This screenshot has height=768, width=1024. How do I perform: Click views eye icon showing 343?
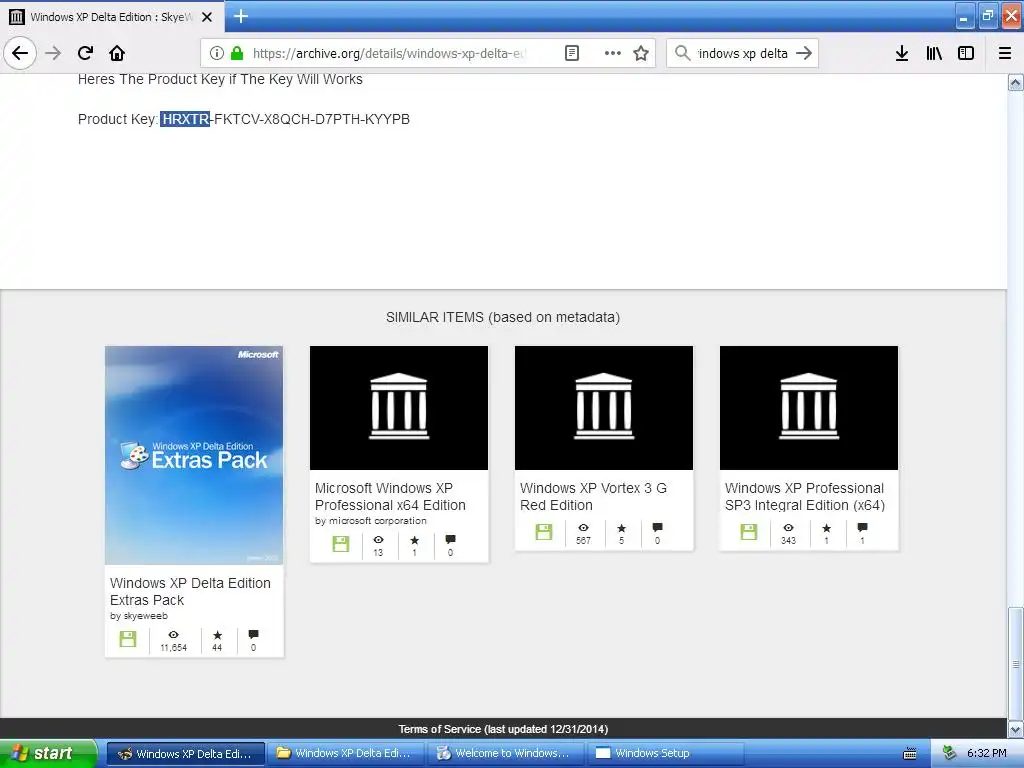click(788, 528)
